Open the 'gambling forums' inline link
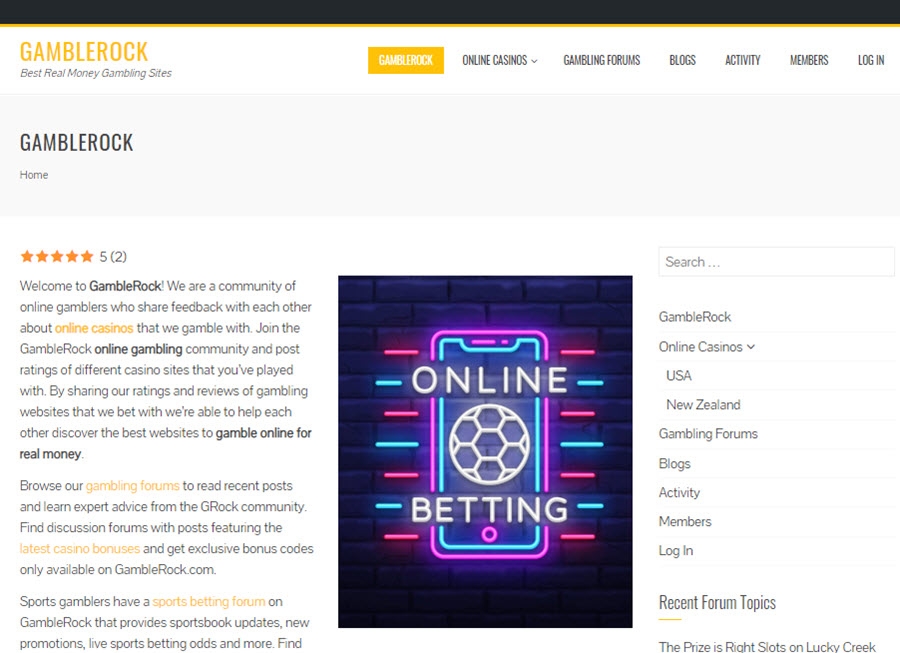Viewport: 900px width, 653px height. pyautogui.click(x=133, y=486)
